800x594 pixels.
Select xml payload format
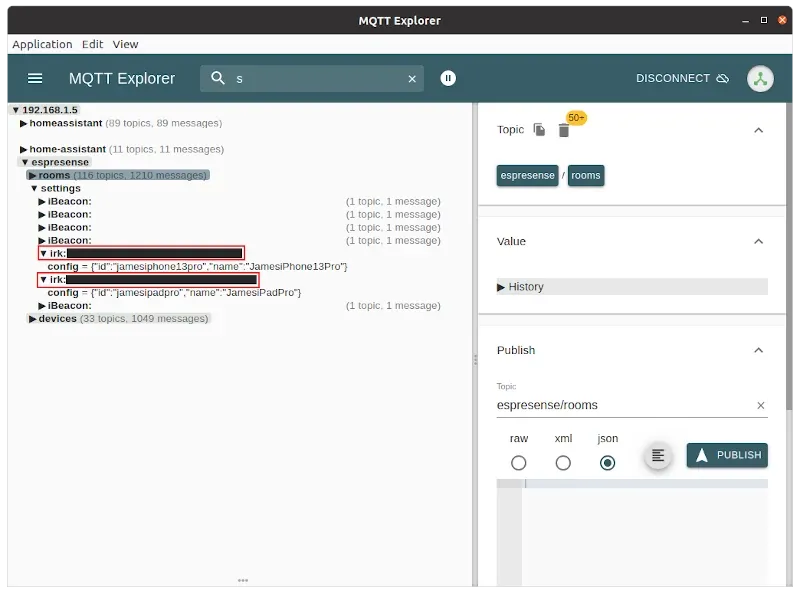point(563,463)
